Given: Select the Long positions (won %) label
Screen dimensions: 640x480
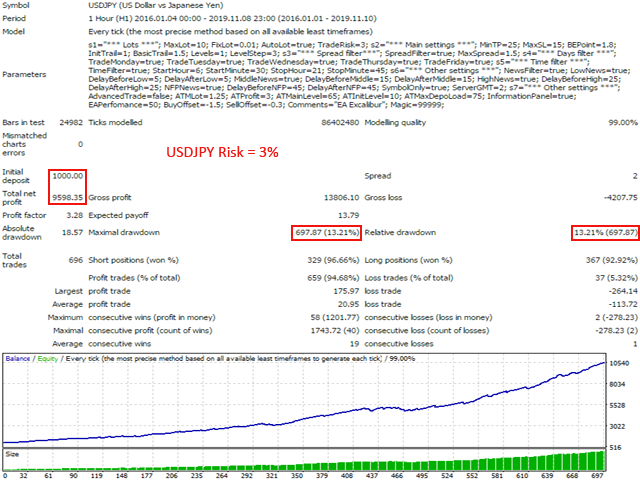Looking at the screenshot, I should [408, 260].
